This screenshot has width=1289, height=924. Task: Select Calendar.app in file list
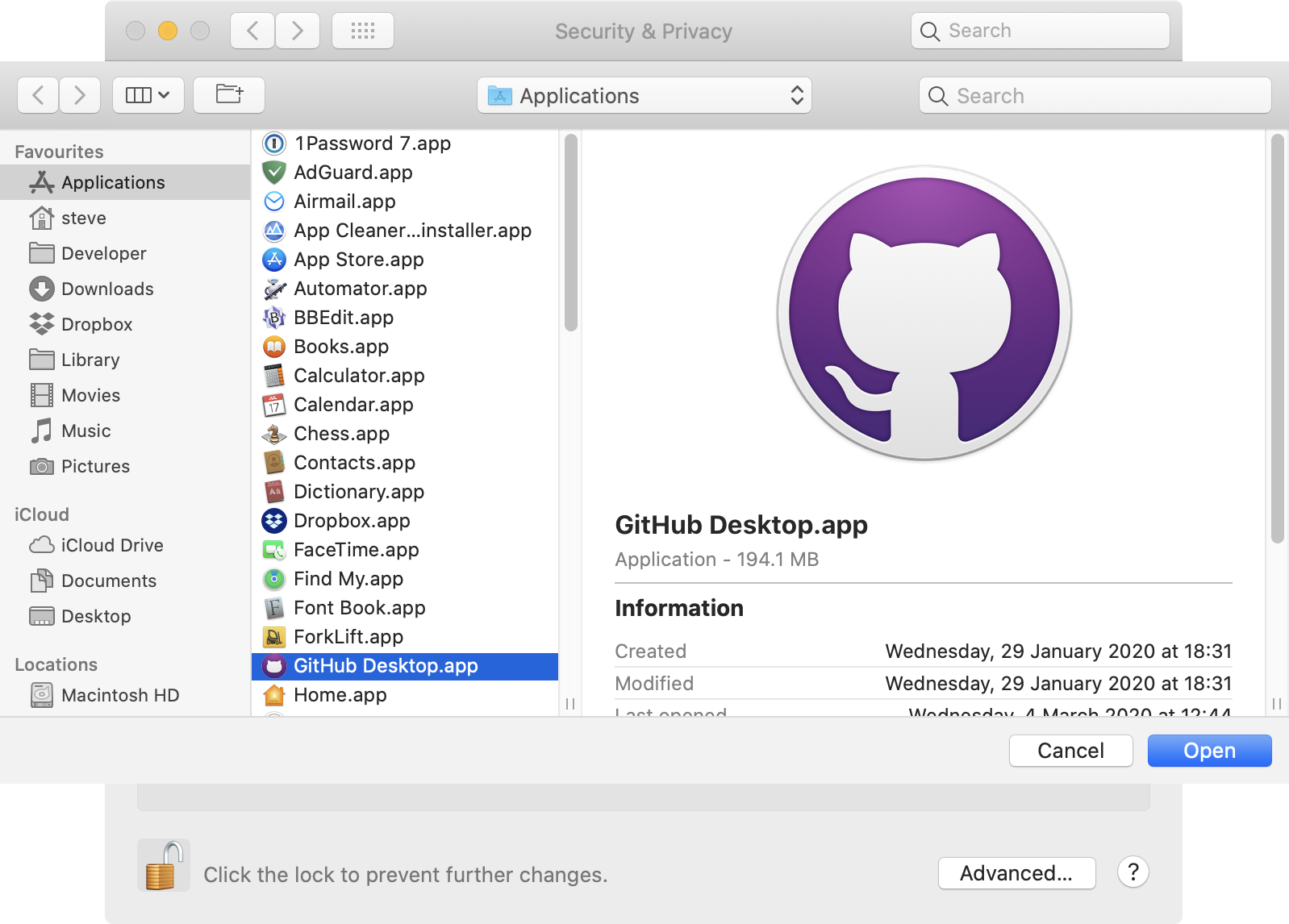[405, 405]
